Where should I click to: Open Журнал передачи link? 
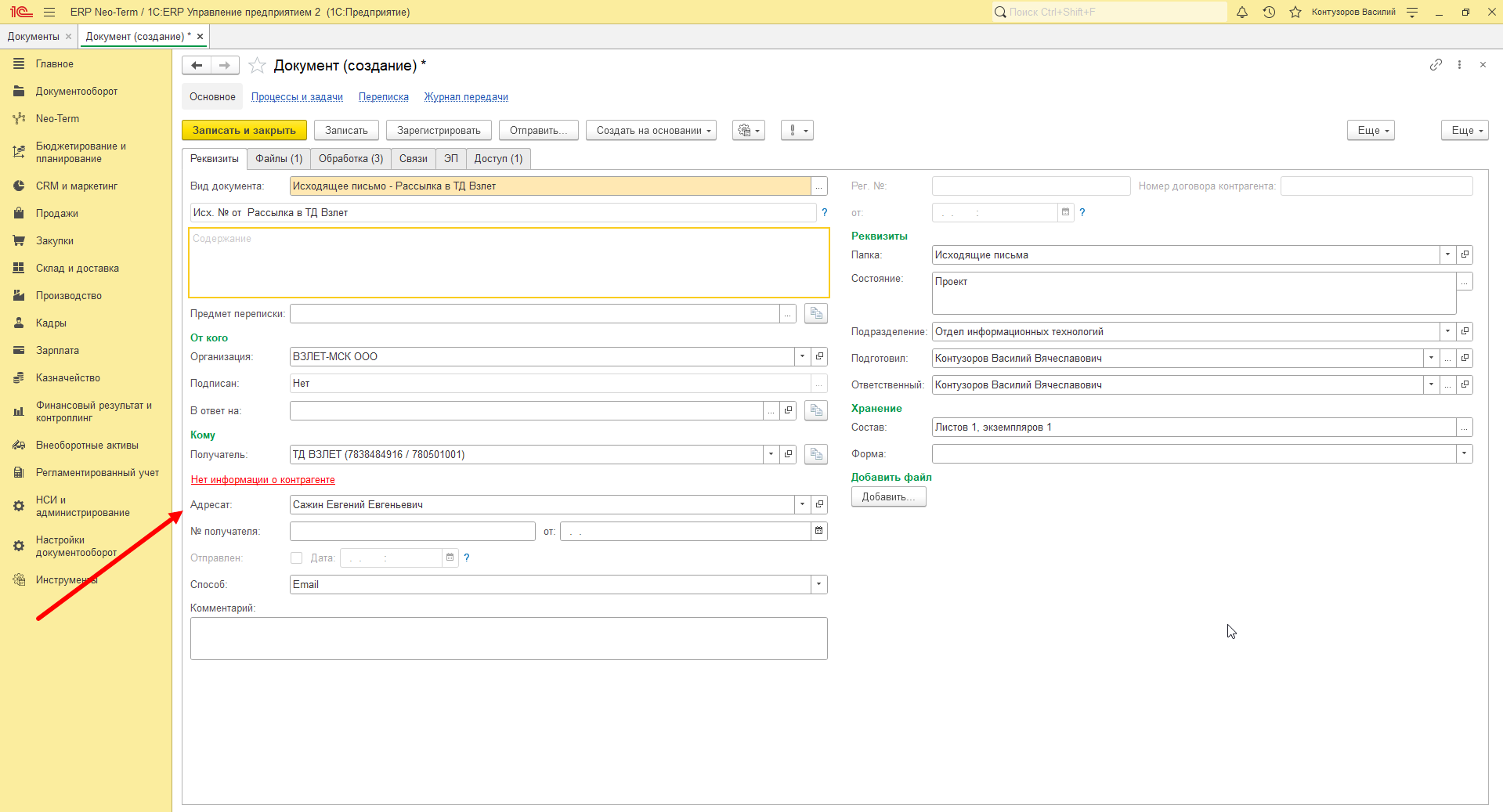point(466,97)
